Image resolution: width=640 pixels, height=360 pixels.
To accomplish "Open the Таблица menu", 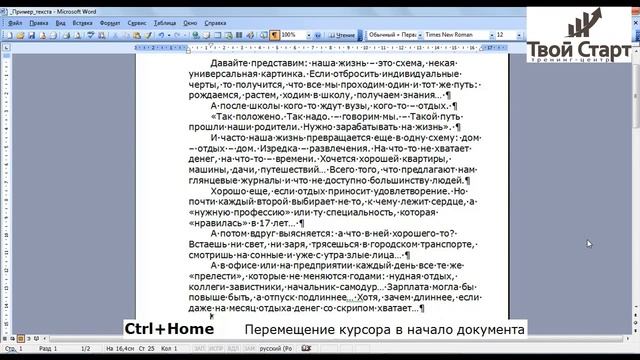I will coord(165,23).
